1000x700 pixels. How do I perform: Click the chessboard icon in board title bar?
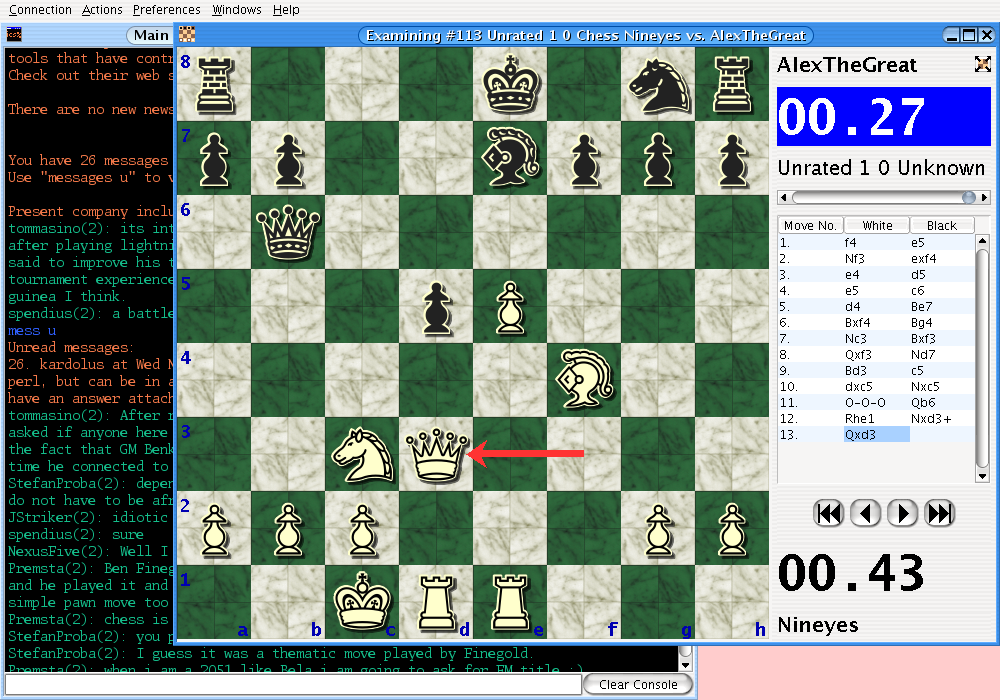[x=187, y=35]
